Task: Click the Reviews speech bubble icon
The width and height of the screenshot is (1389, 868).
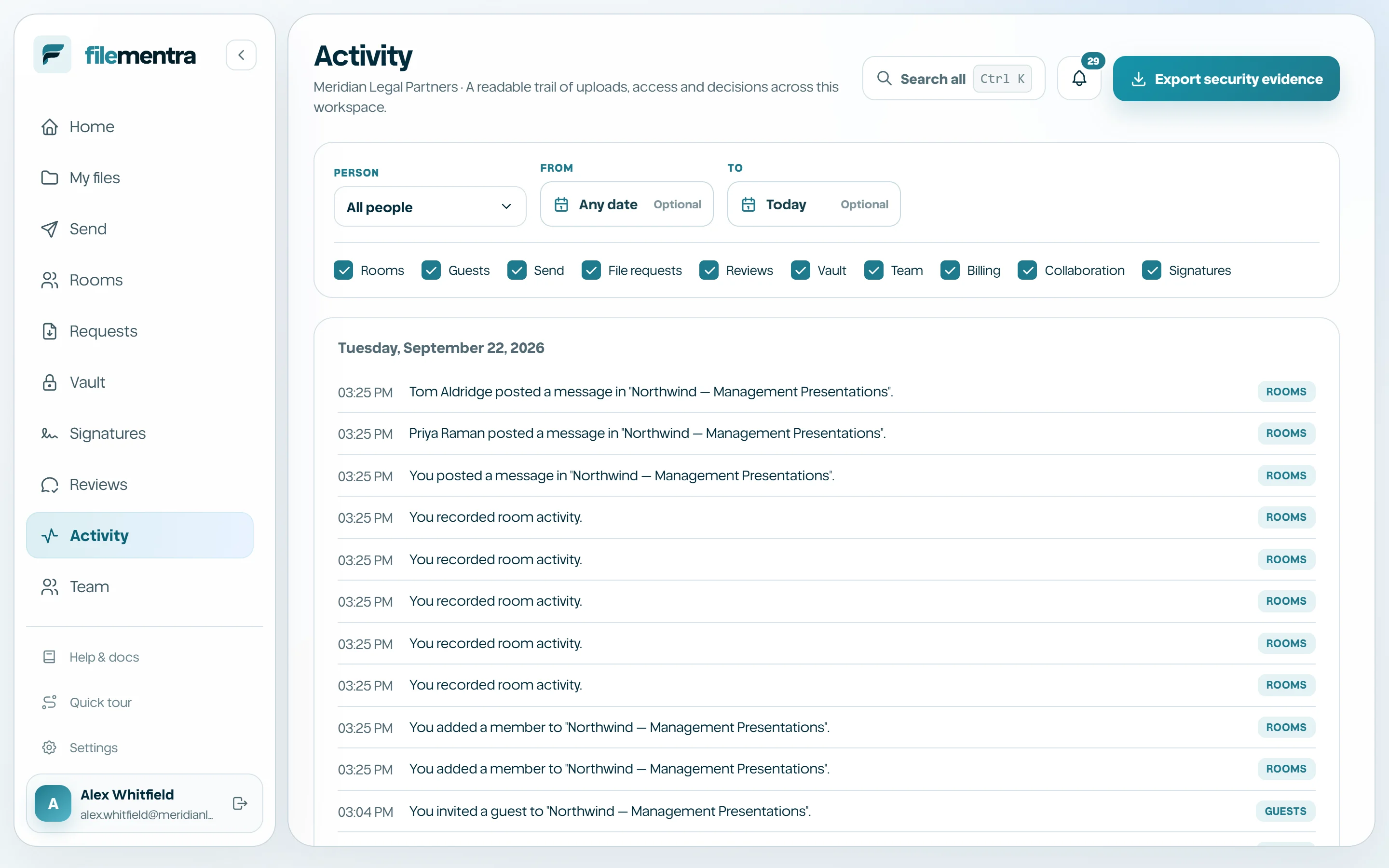Action: coord(49,485)
